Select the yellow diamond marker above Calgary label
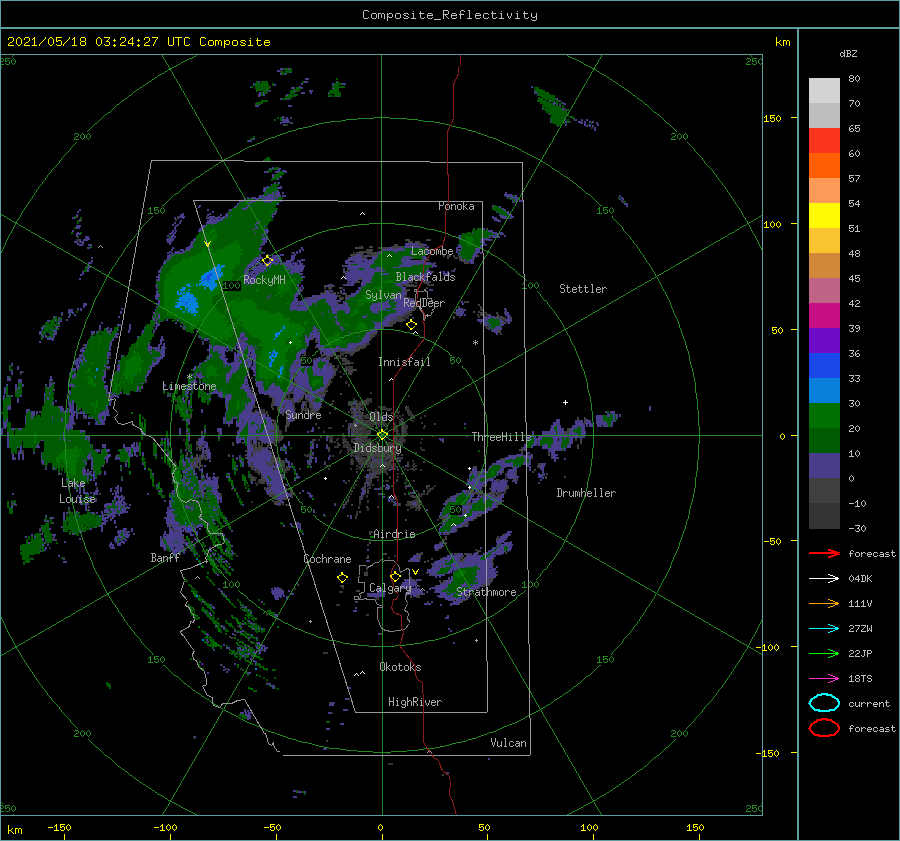Image resolution: width=900 pixels, height=841 pixels. click(x=395, y=576)
